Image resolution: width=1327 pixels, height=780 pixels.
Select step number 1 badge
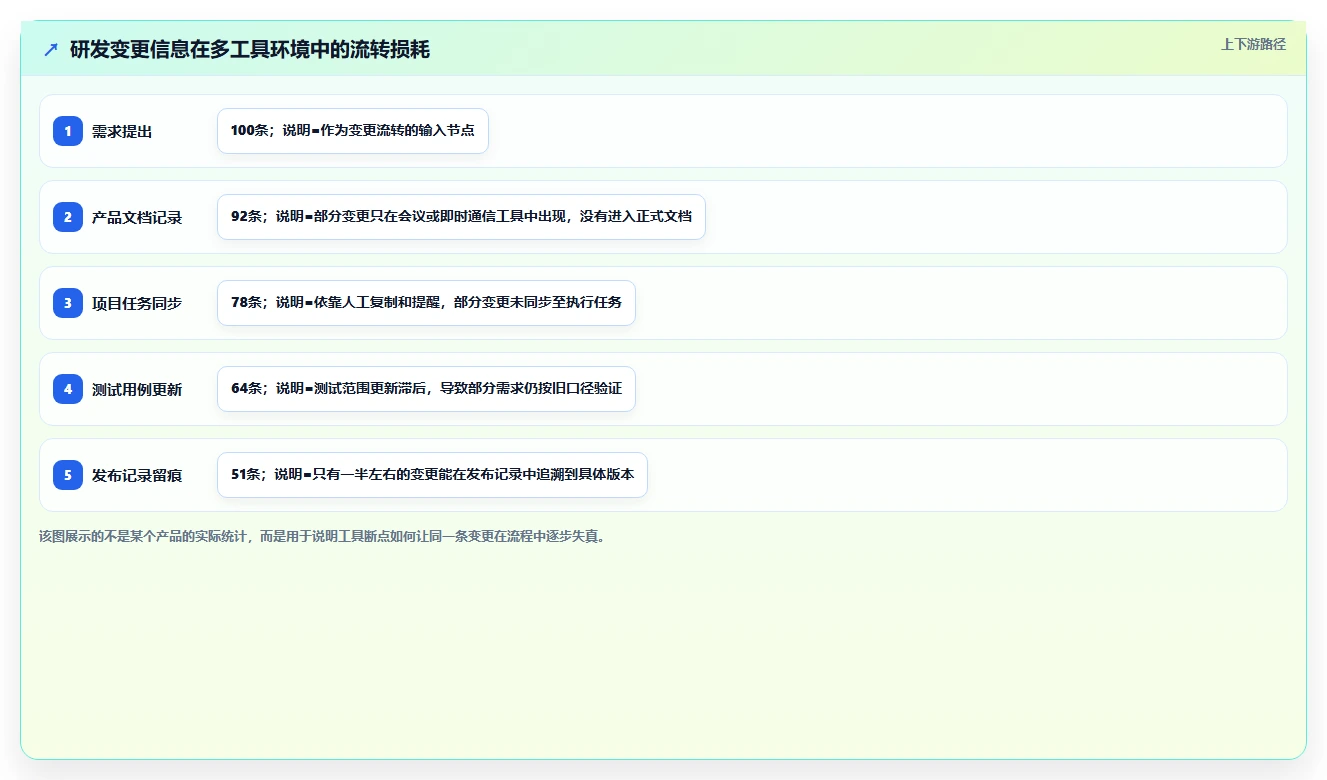coord(68,131)
